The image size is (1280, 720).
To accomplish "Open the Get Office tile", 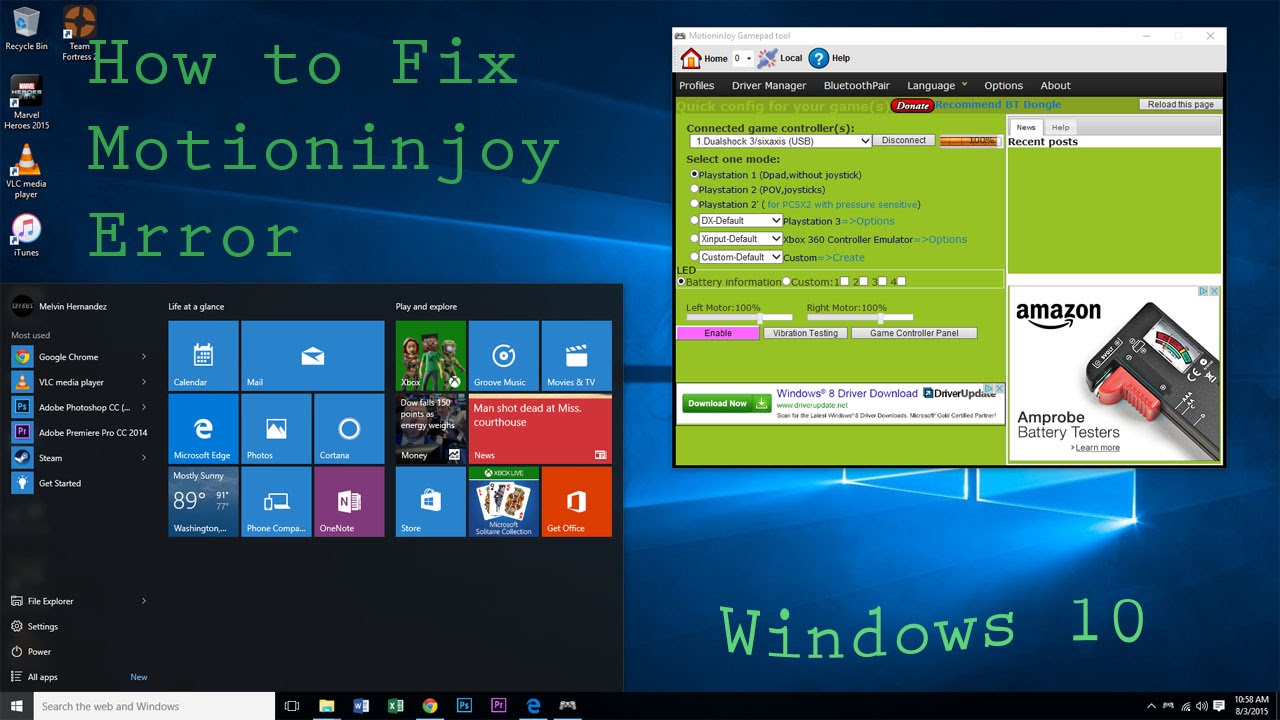I will click(576, 502).
